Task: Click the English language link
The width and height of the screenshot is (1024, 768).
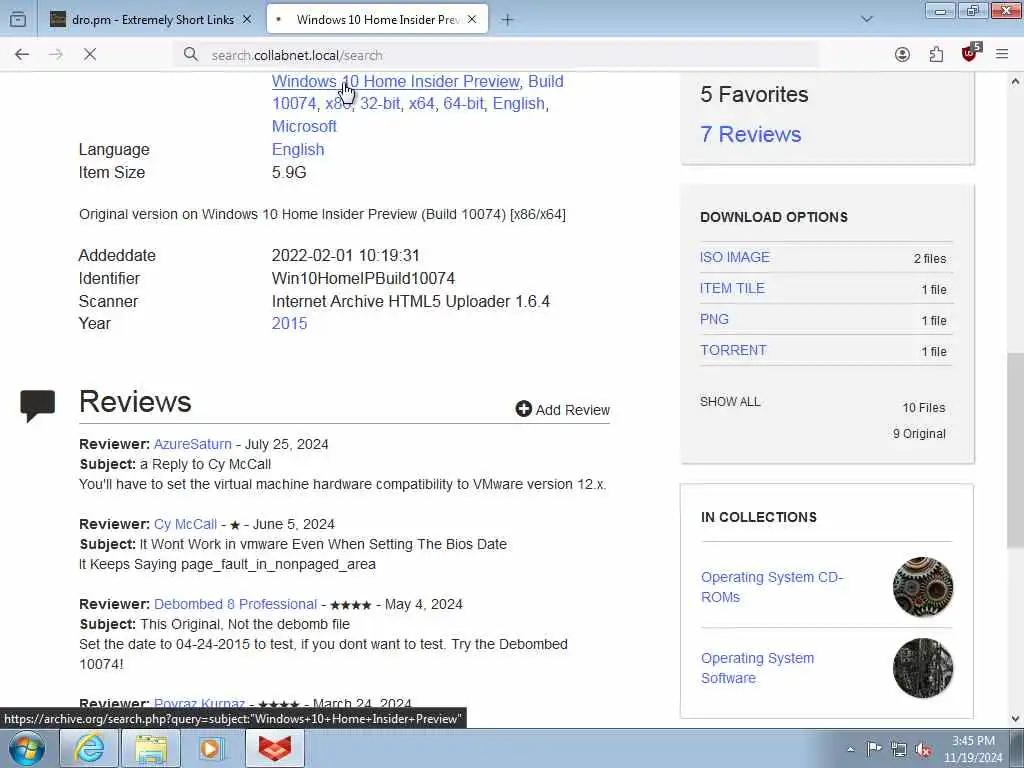Action: pos(298,150)
